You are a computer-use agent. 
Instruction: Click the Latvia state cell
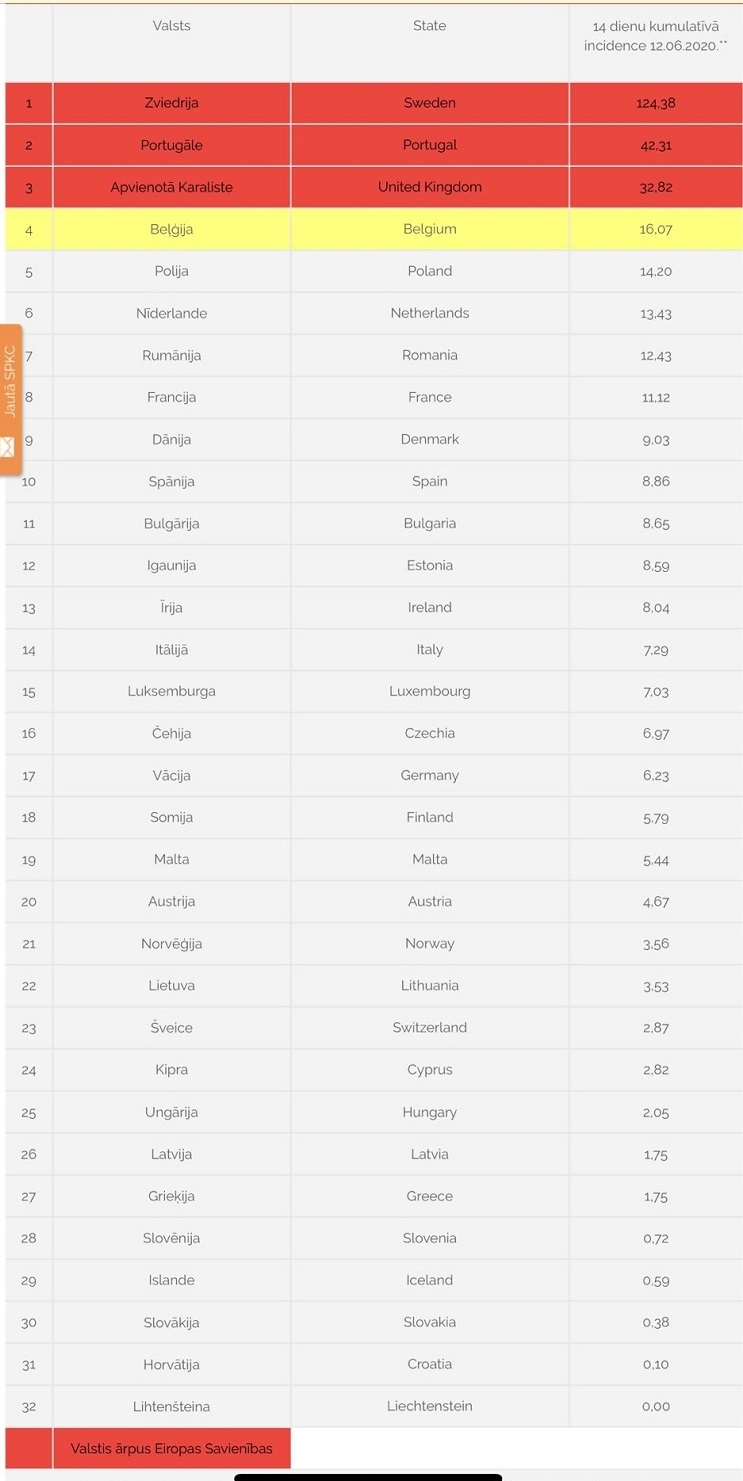pyautogui.click(x=430, y=1154)
